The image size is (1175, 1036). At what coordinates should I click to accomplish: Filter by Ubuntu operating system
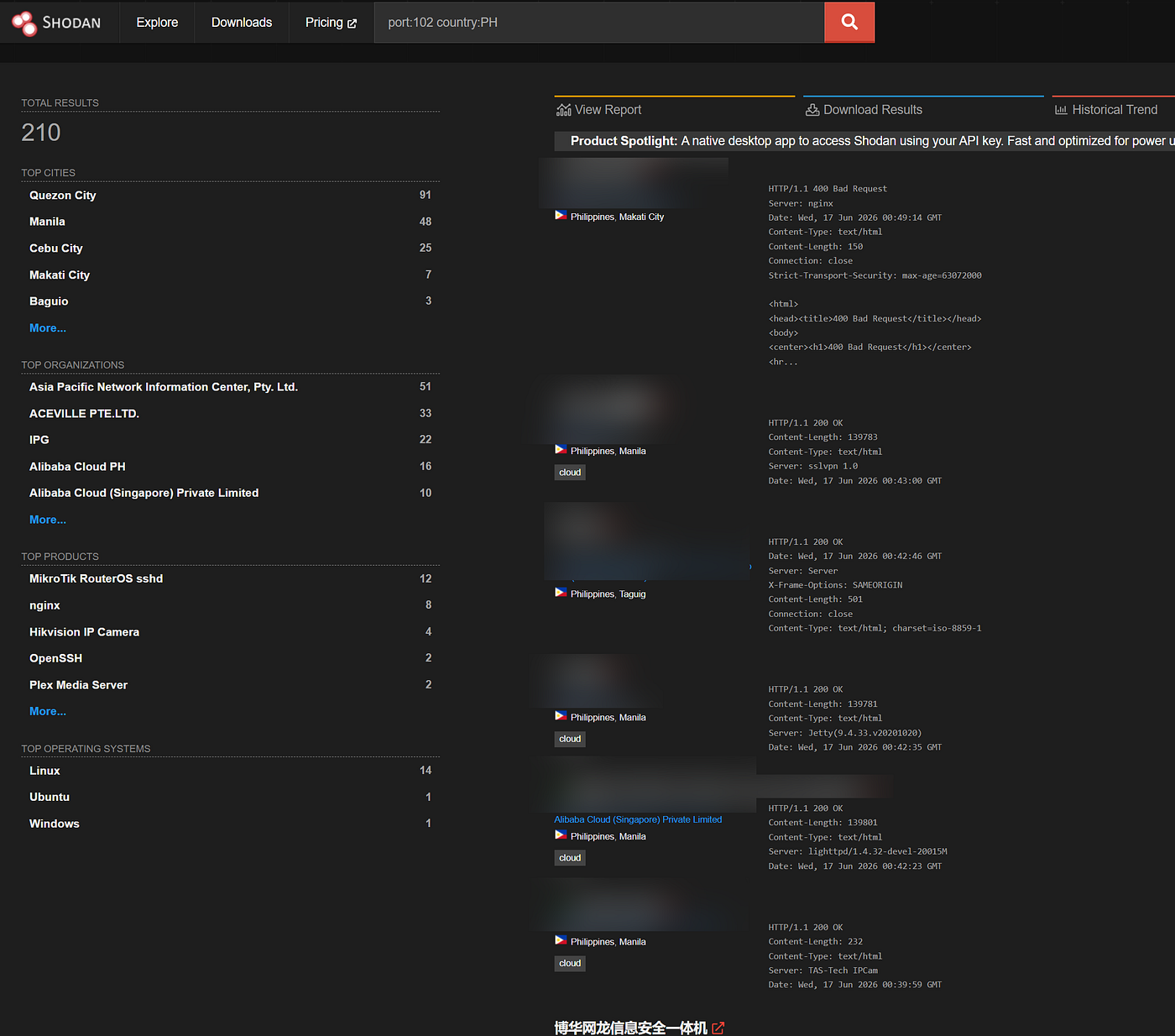coord(50,797)
